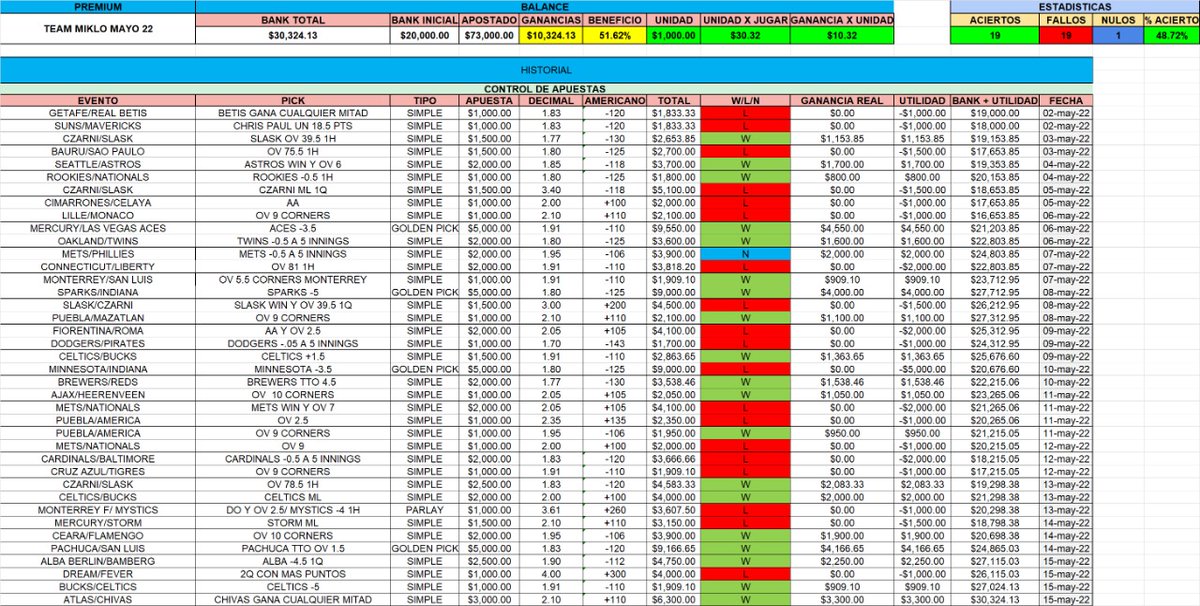This screenshot has width=1200, height=606.
Task: Select the GETAFE/REAL BETIS event cell
Action: 97,113
